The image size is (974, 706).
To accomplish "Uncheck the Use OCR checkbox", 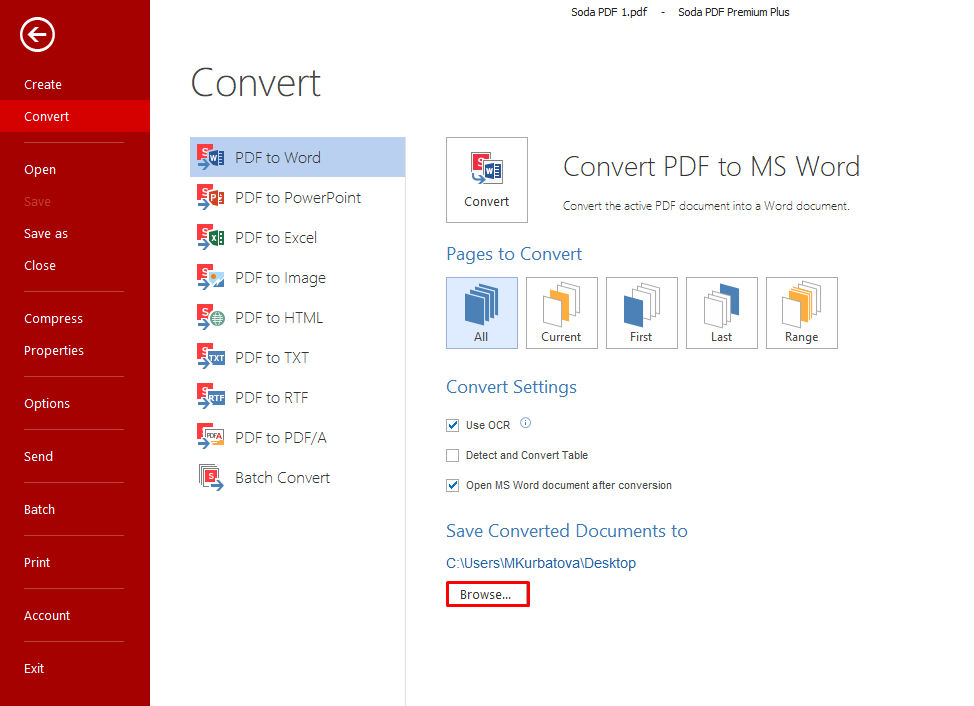I will click(x=452, y=425).
